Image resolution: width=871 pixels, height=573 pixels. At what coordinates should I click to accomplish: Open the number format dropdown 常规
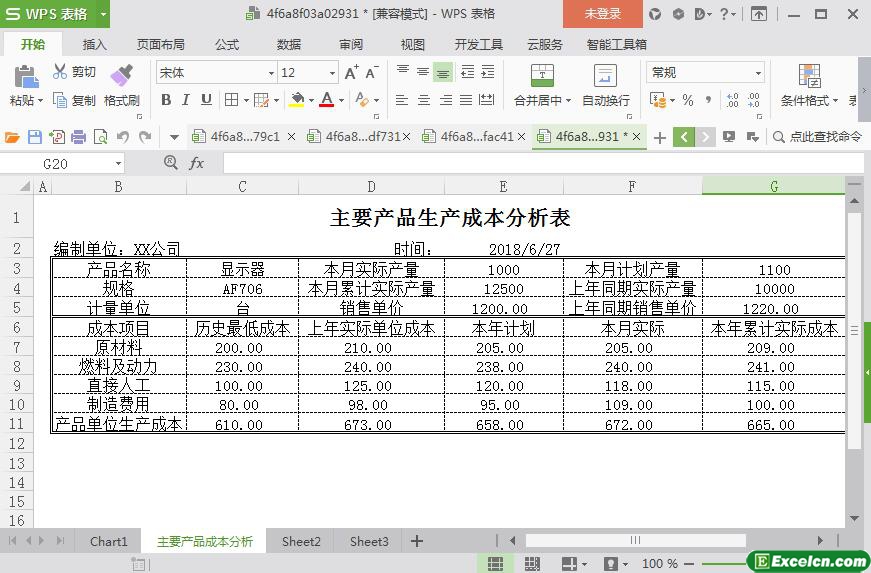tap(758, 73)
